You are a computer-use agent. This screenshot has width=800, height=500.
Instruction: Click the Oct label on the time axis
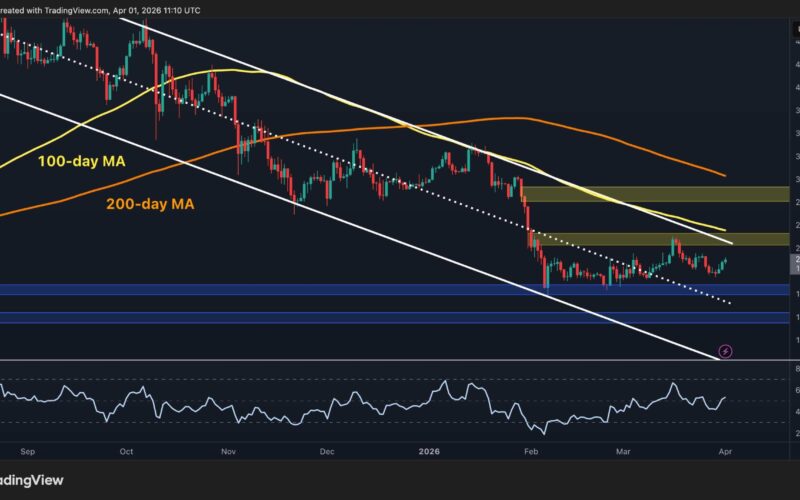[x=126, y=451]
